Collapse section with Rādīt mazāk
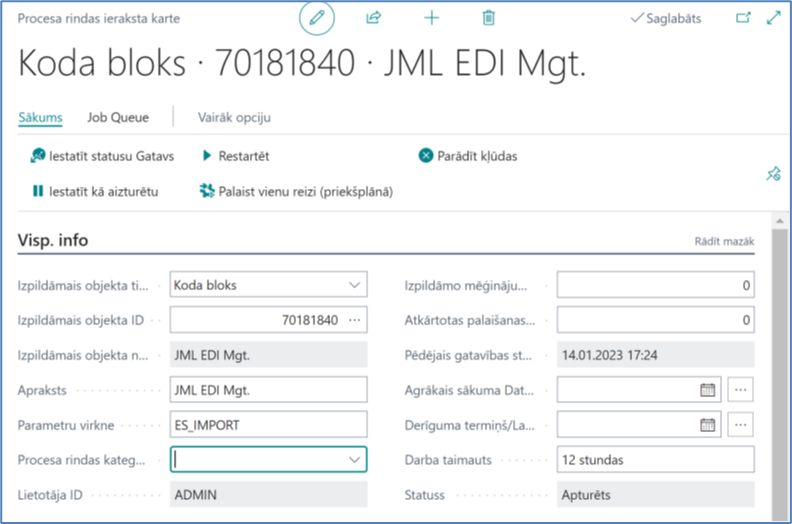 pyautogui.click(x=724, y=242)
